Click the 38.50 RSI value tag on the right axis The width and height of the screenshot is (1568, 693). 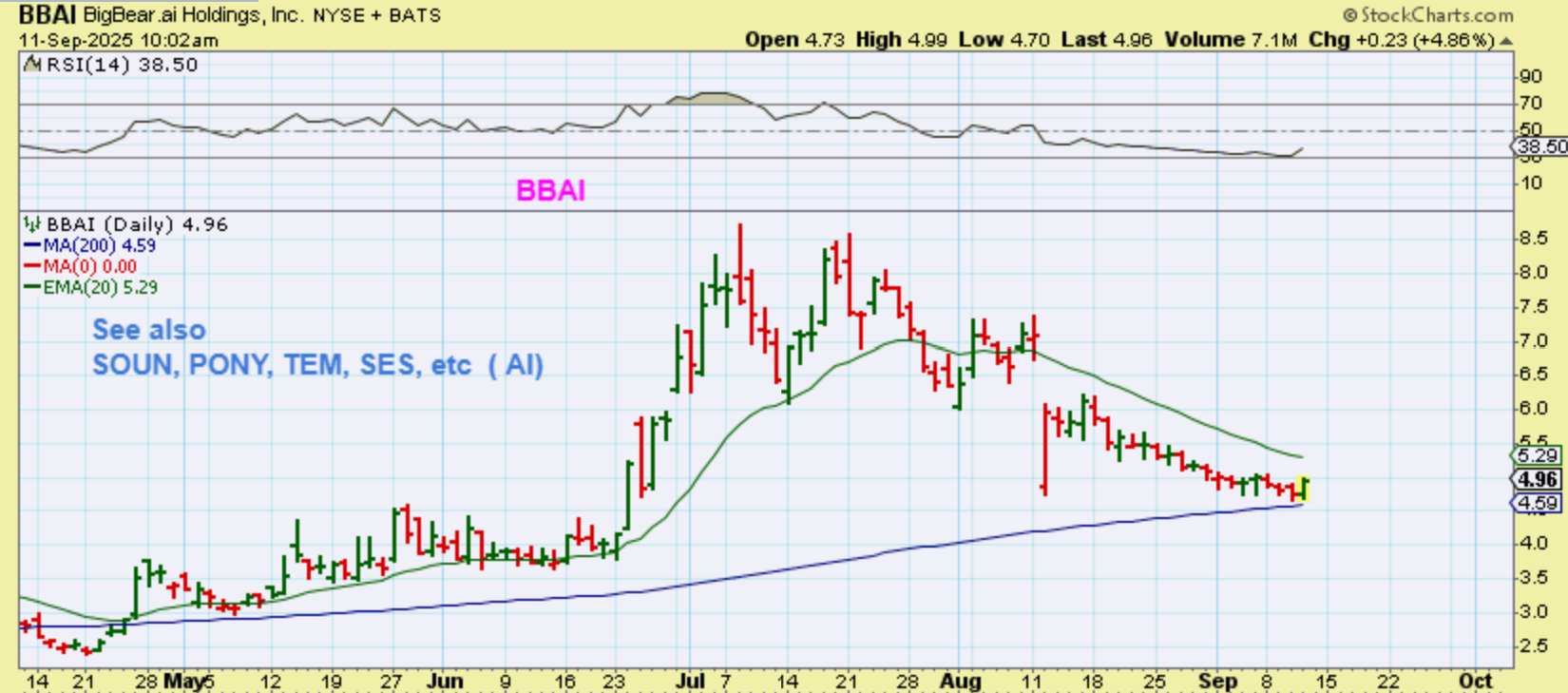point(1539,146)
